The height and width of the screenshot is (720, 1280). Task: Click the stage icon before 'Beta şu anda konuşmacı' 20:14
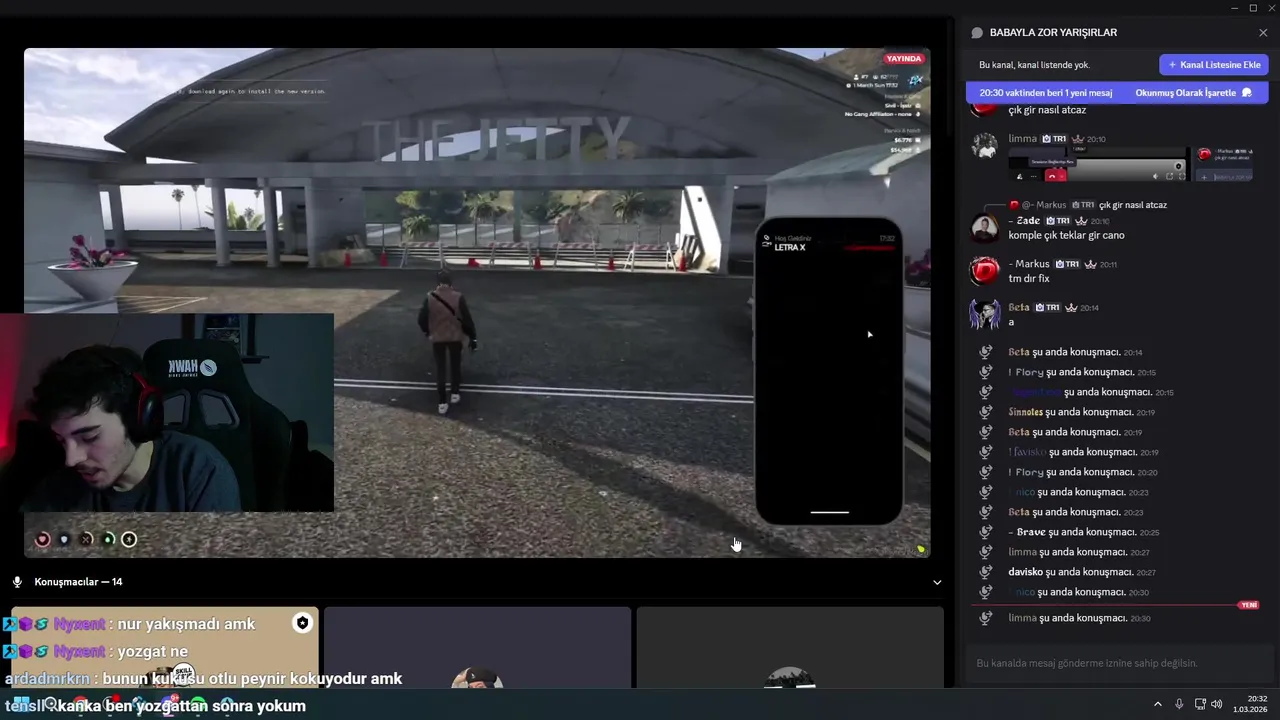(985, 352)
